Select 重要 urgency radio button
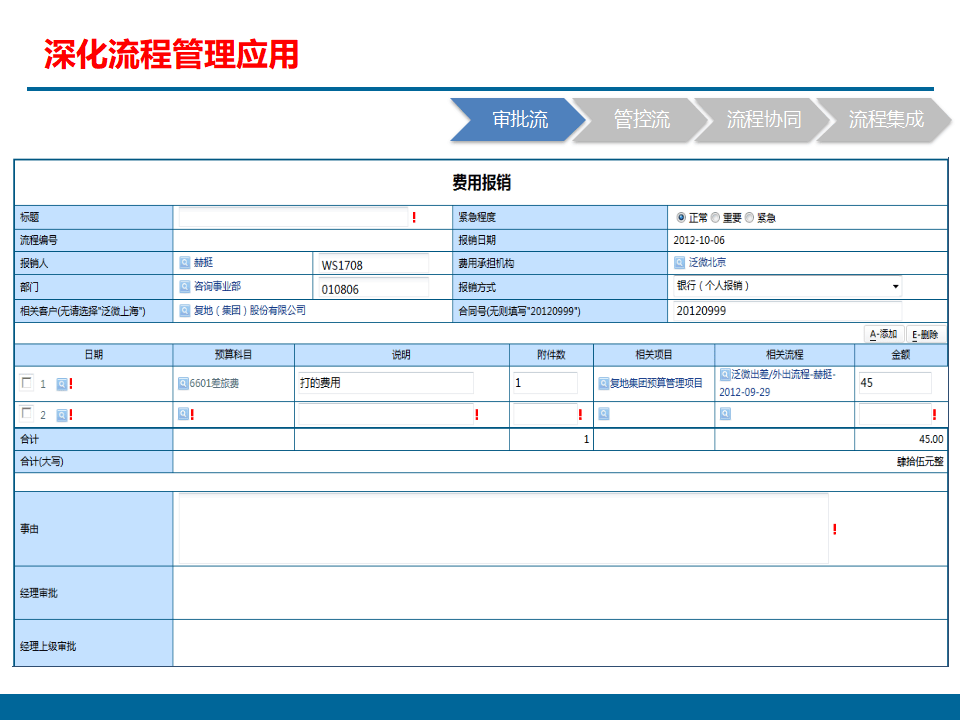 (x=715, y=217)
